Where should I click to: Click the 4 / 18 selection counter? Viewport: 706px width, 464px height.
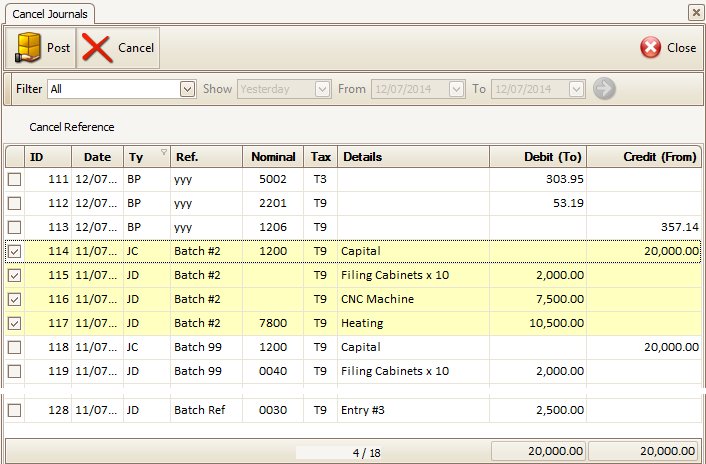pyautogui.click(x=367, y=453)
